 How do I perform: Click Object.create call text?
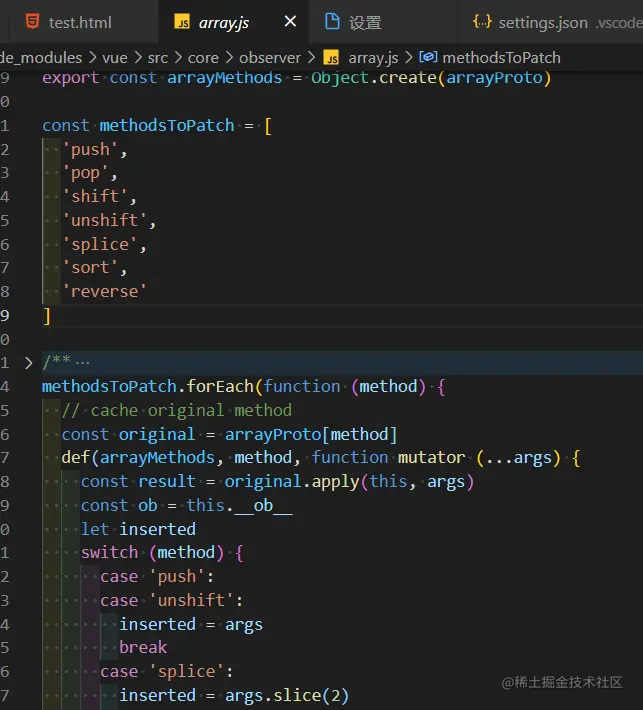click(374, 78)
